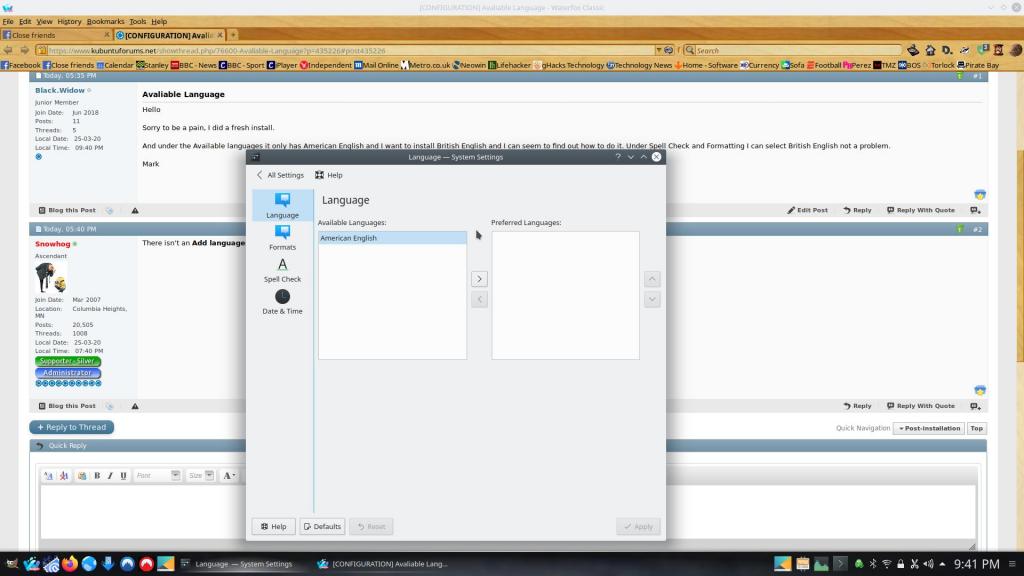Toggle bold in Quick Reply editor
This screenshot has width=1024, height=576.
point(97,476)
